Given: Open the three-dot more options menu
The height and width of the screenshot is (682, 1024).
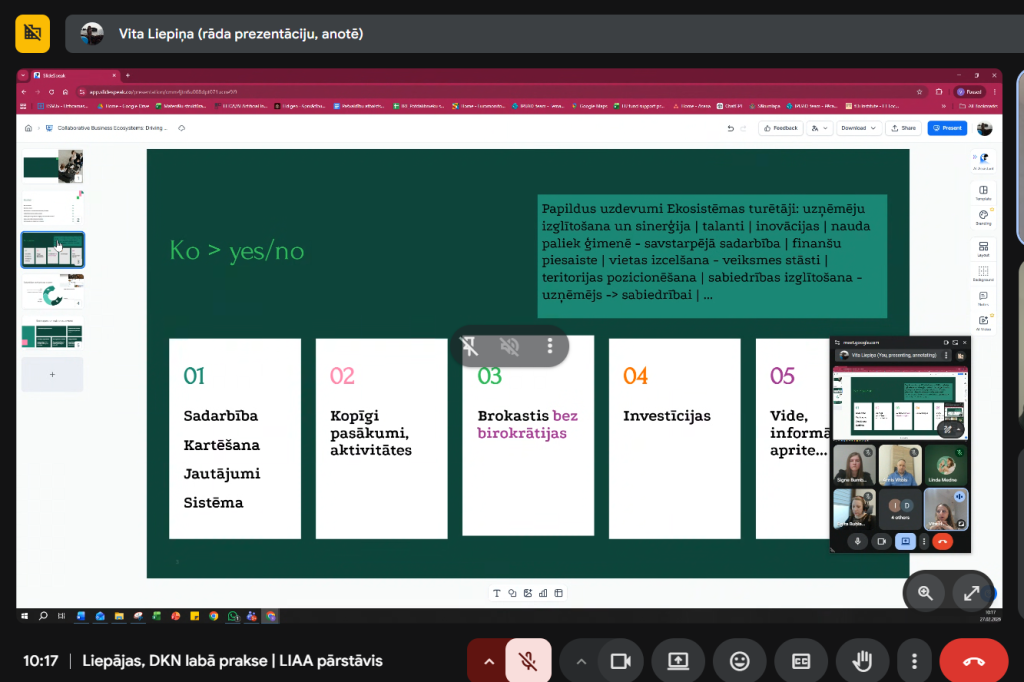Looking at the screenshot, I should pyautogui.click(x=914, y=661).
